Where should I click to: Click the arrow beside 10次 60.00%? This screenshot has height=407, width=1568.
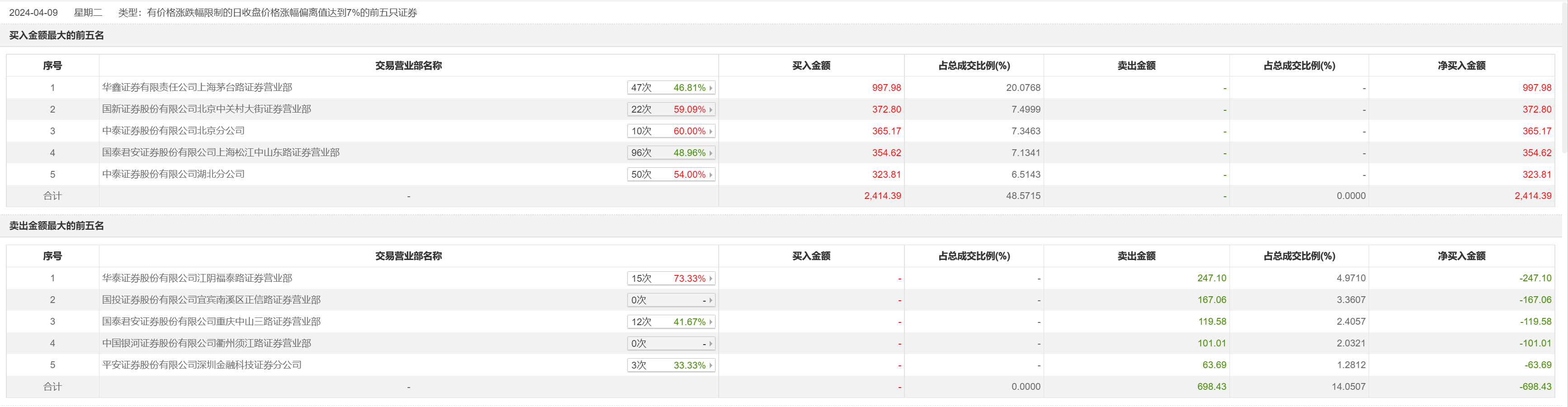click(x=711, y=131)
